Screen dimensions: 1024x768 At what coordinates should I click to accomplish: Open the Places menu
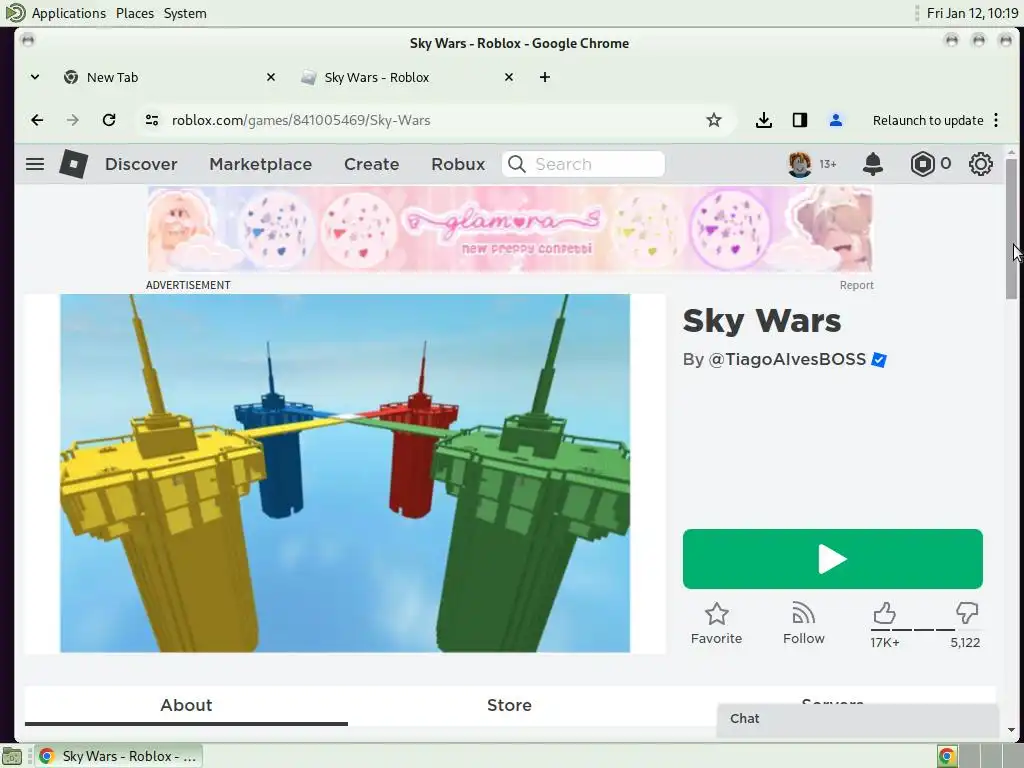[x=135, y=13]
